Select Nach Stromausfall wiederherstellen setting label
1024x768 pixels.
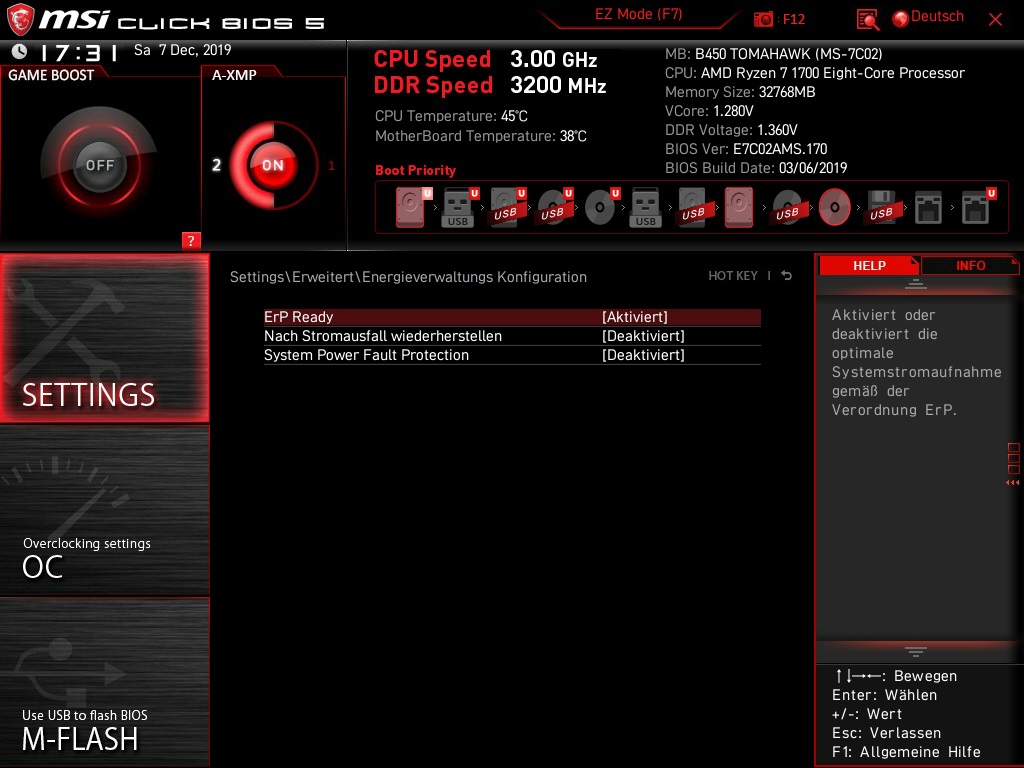point(383,336)
